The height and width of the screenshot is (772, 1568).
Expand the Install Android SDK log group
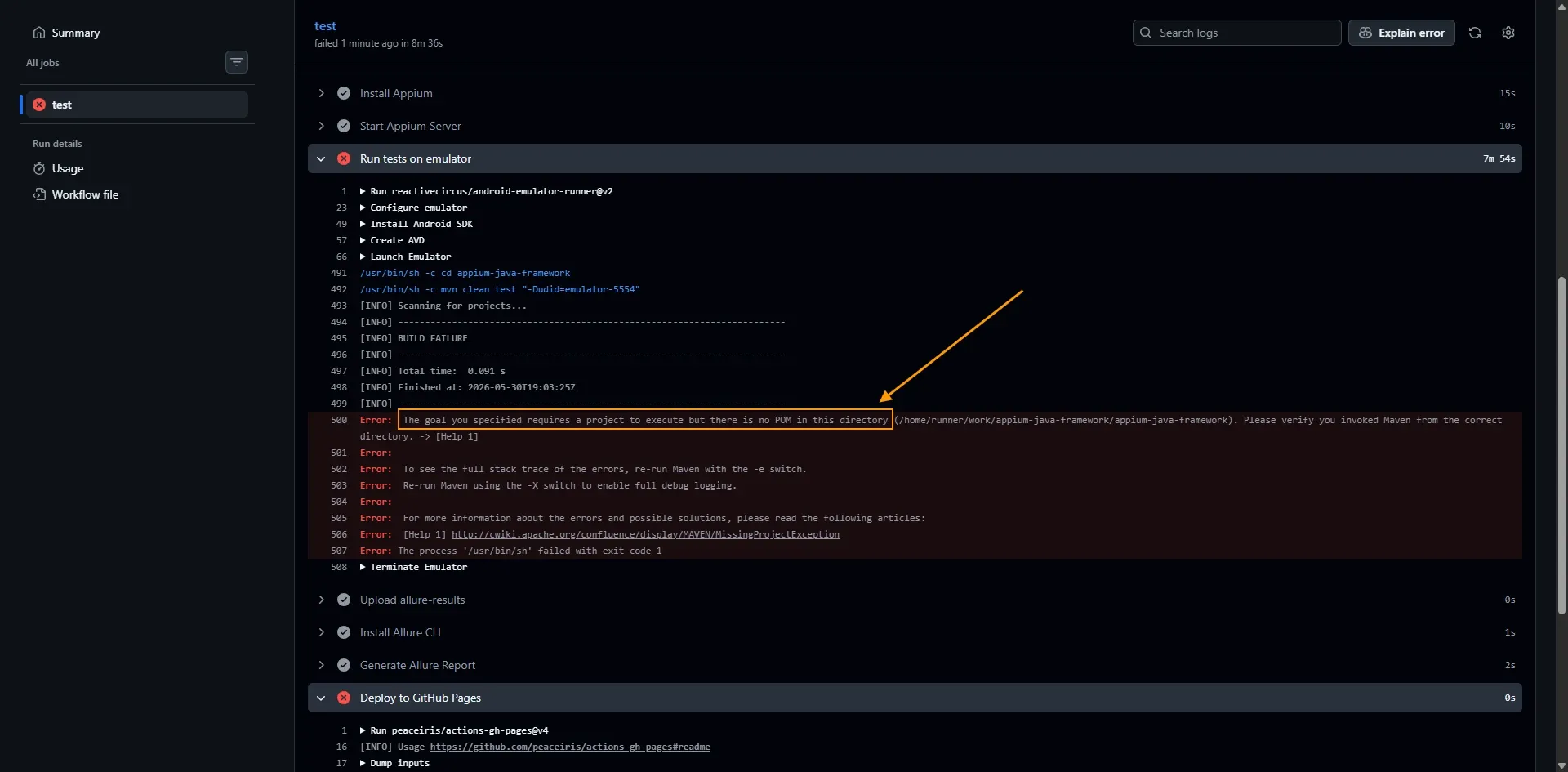416,224
